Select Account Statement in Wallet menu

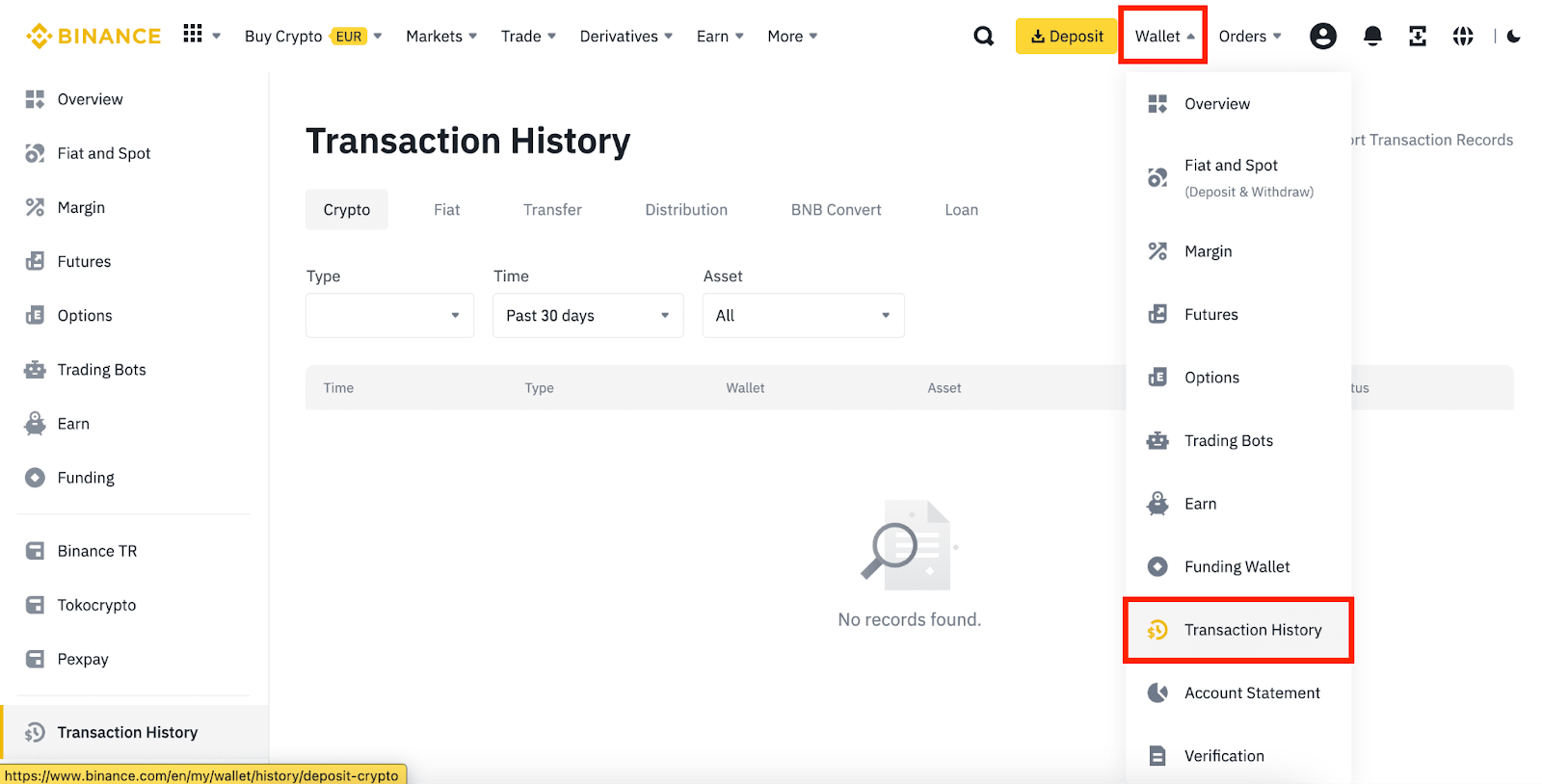pos(1251,693)
